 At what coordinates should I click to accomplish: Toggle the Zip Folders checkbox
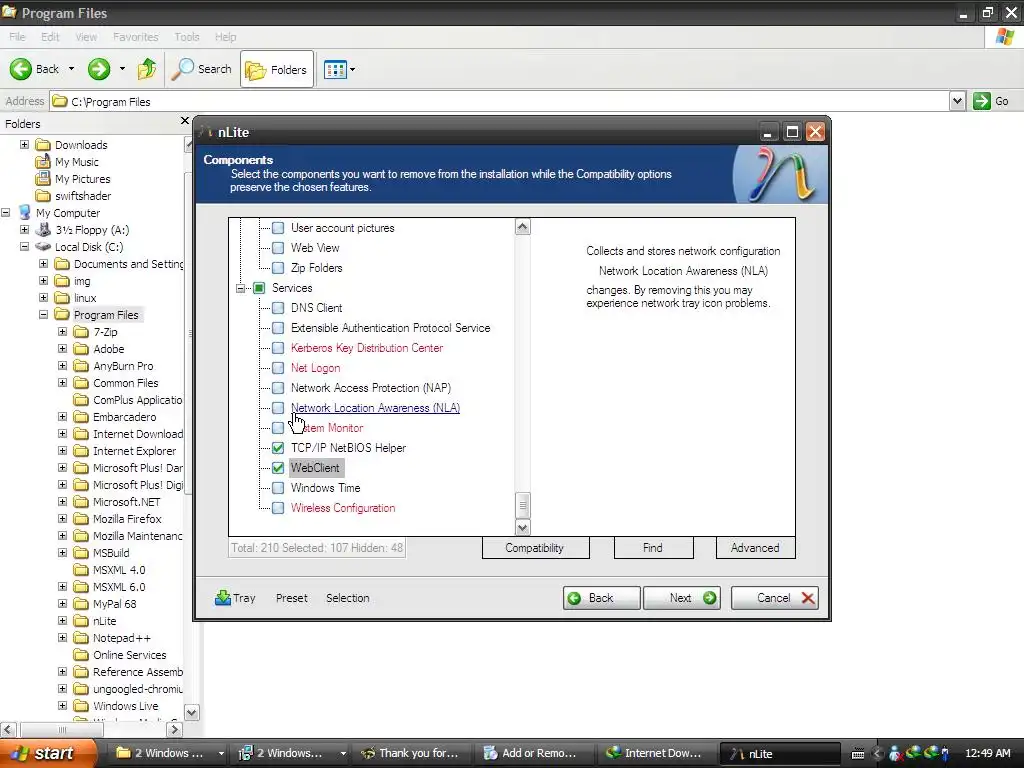(x=278, y=268)
